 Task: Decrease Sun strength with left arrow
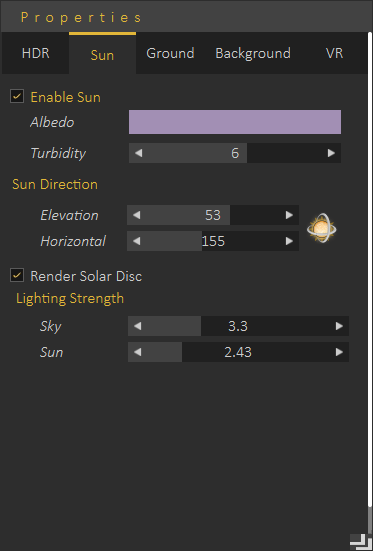tap(137, 352)
